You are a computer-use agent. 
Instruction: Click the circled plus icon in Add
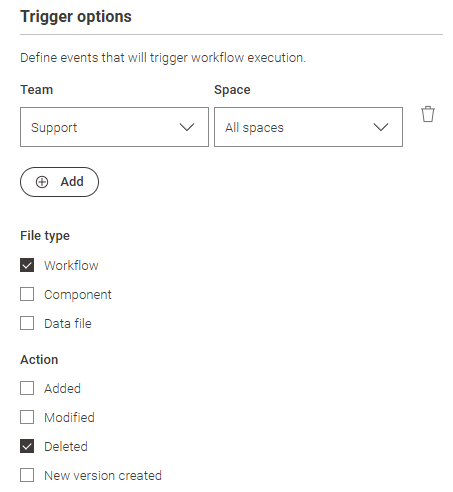[x=42, y=182]
